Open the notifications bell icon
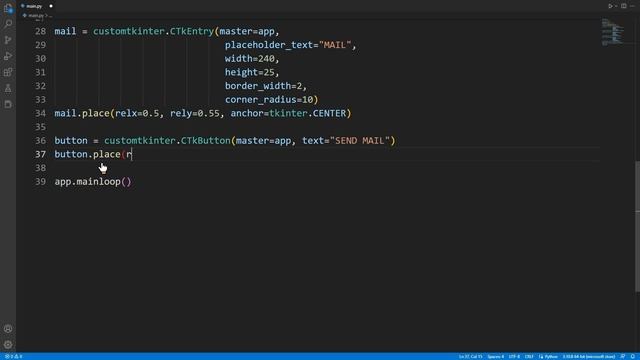Viewport: 640px width, 360px height. (x=633, y=356)
